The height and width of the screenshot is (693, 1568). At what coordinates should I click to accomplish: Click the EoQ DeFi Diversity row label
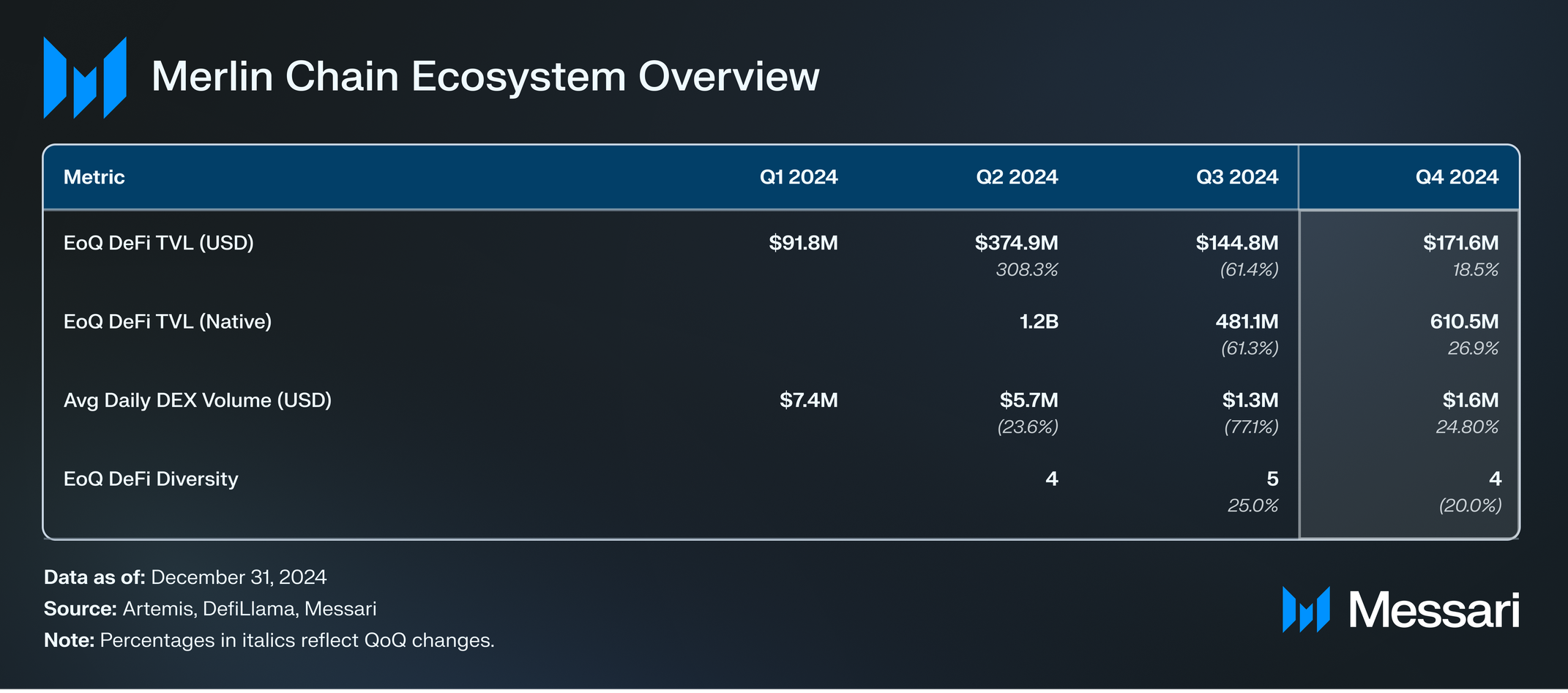pos(151,479)
